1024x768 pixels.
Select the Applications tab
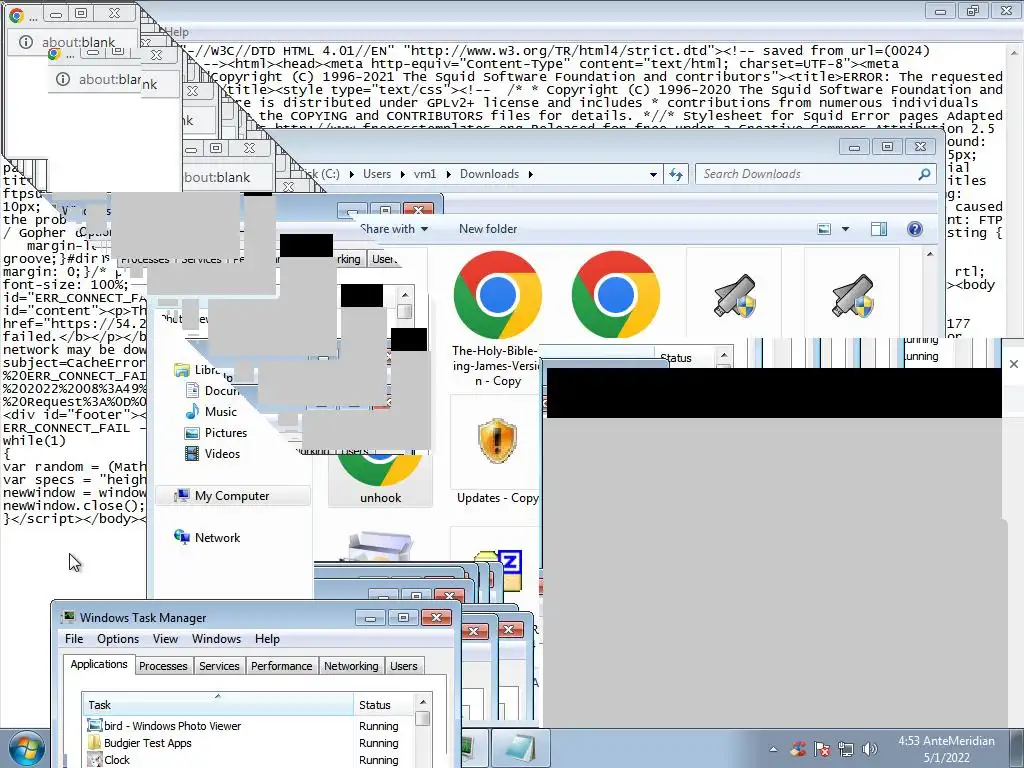(x=99, y=664)
